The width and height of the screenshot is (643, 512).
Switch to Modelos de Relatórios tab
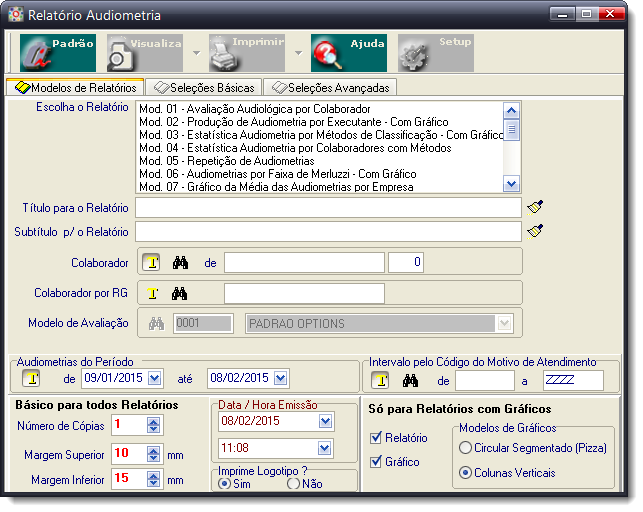coord(75,88)
